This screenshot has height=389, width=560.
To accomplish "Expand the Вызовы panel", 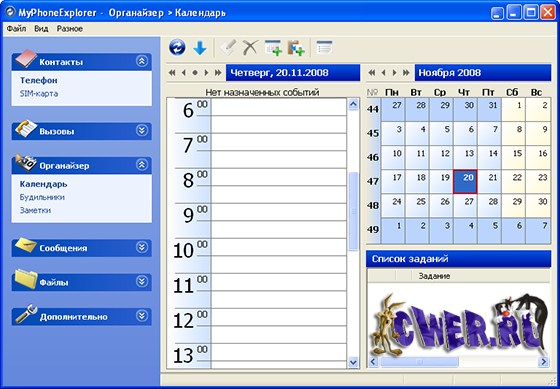I will coord(142,131).
